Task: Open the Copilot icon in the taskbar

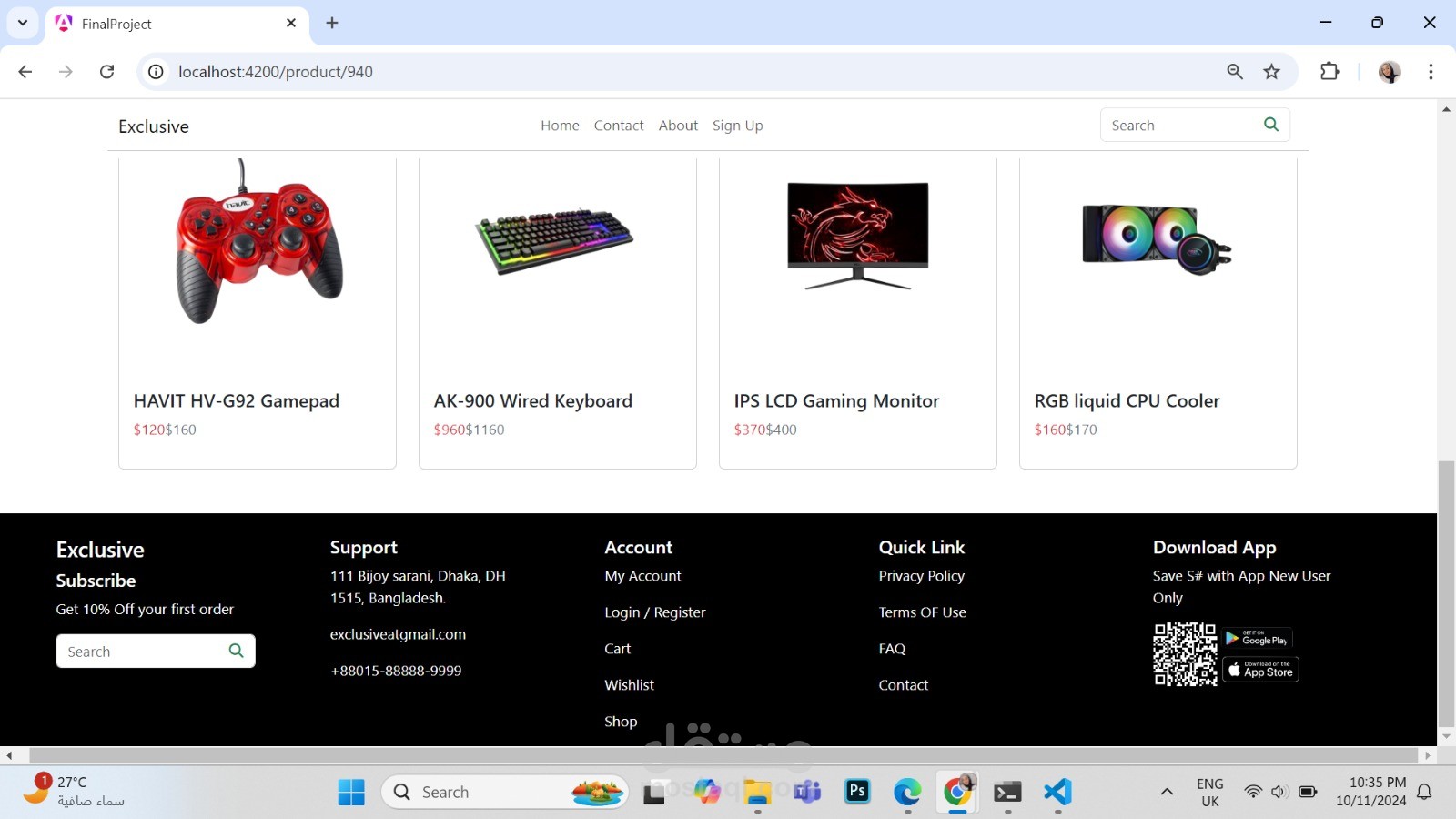Action: point(707,792)
